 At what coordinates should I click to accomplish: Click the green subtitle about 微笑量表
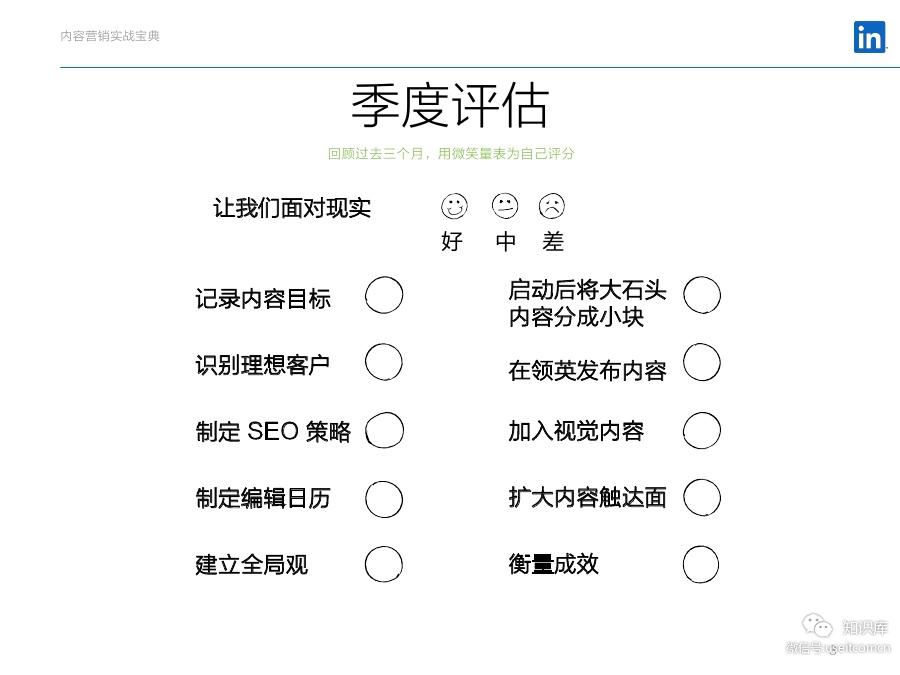451,154
